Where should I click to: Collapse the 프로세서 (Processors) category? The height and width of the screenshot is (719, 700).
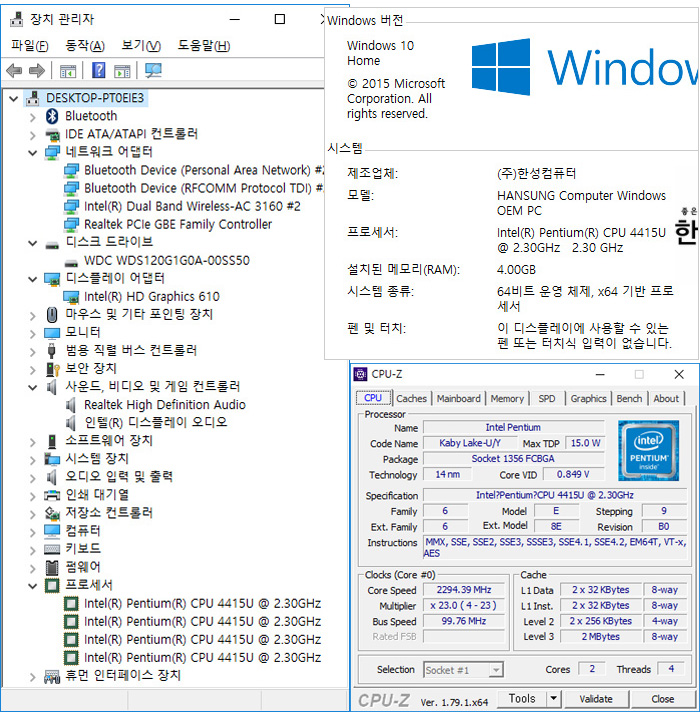(x=31, y=585)
